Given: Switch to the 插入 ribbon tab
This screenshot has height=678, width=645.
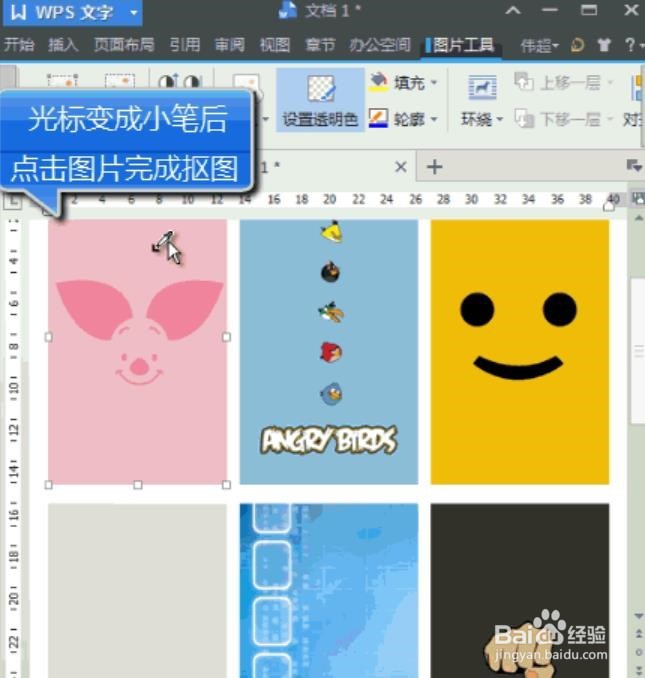Looking at the screenshot, I should [x=64, y=45].
